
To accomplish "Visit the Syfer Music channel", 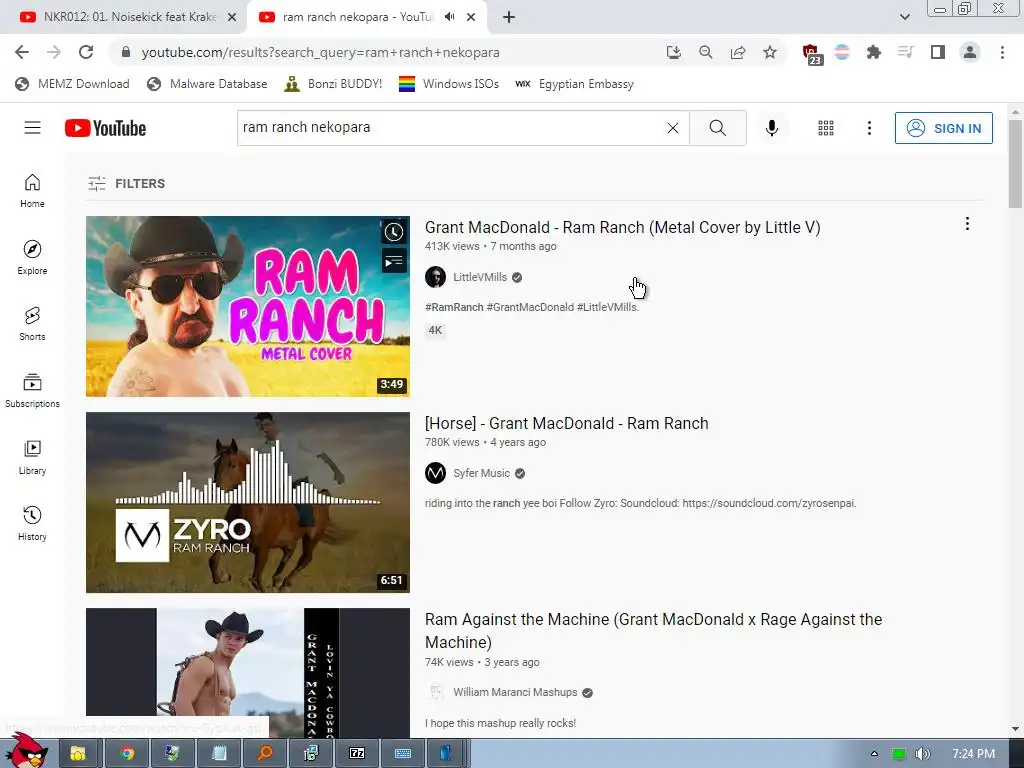I will click(x=481, y=473).
